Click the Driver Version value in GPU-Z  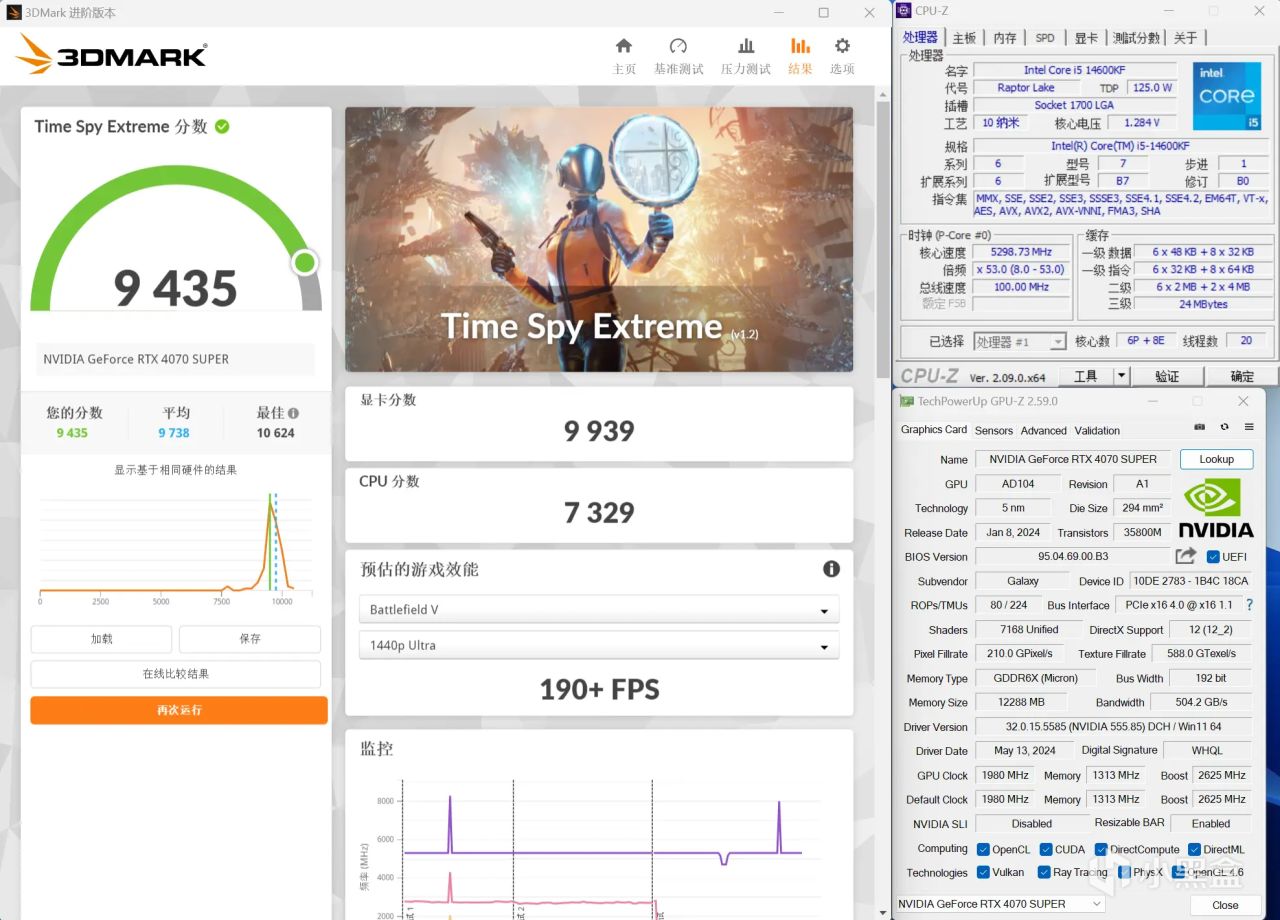[1113, 727]
